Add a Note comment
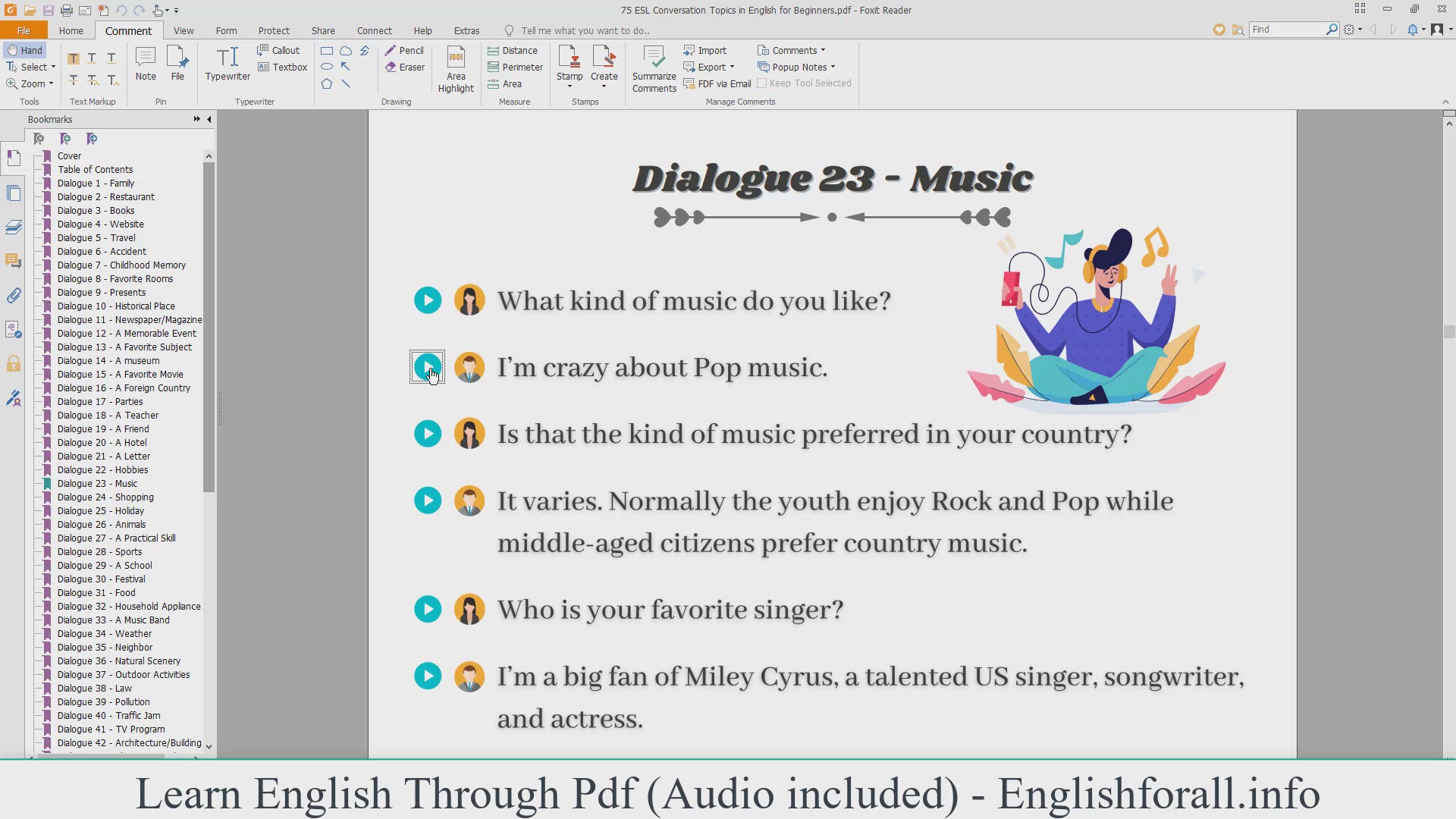The width and height of the screenshot is (1456, 819). [x=146, y=63]
